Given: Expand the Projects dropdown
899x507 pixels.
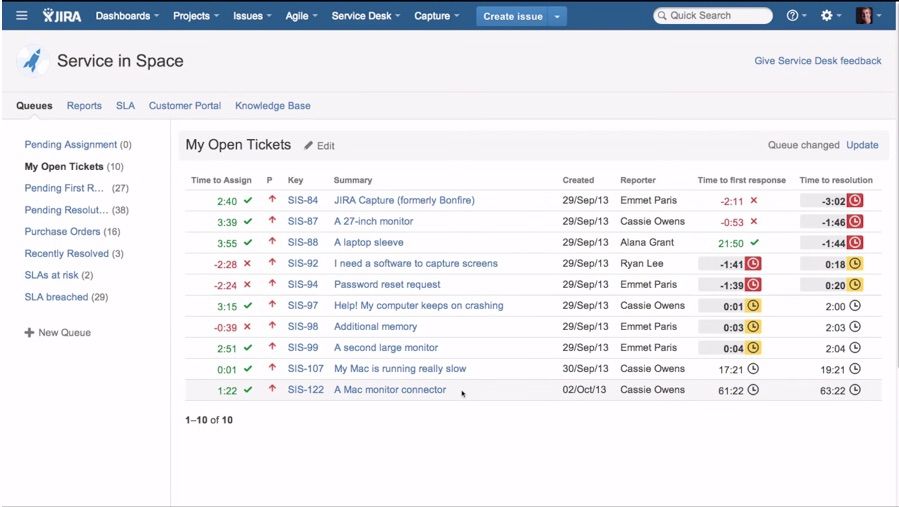Looking at the screenshot, I should pos(196,16).
